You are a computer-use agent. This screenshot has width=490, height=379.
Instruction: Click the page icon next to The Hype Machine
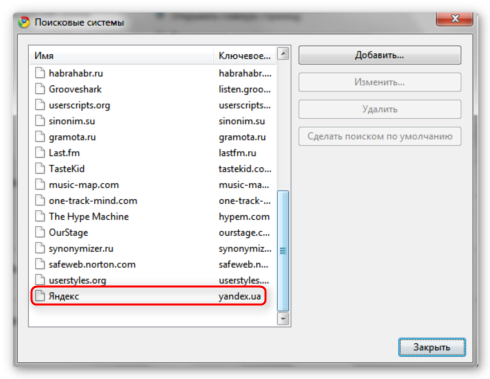tap(40, 216)
